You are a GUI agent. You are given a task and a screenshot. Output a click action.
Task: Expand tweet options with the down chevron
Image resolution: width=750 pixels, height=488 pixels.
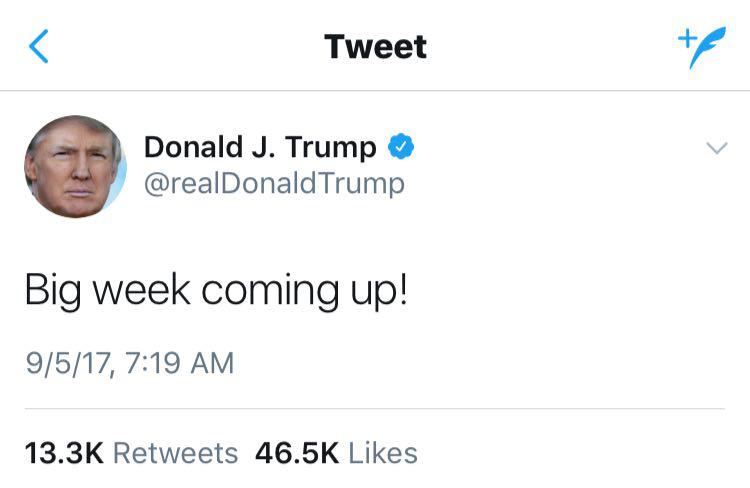(x=717, y=147)
